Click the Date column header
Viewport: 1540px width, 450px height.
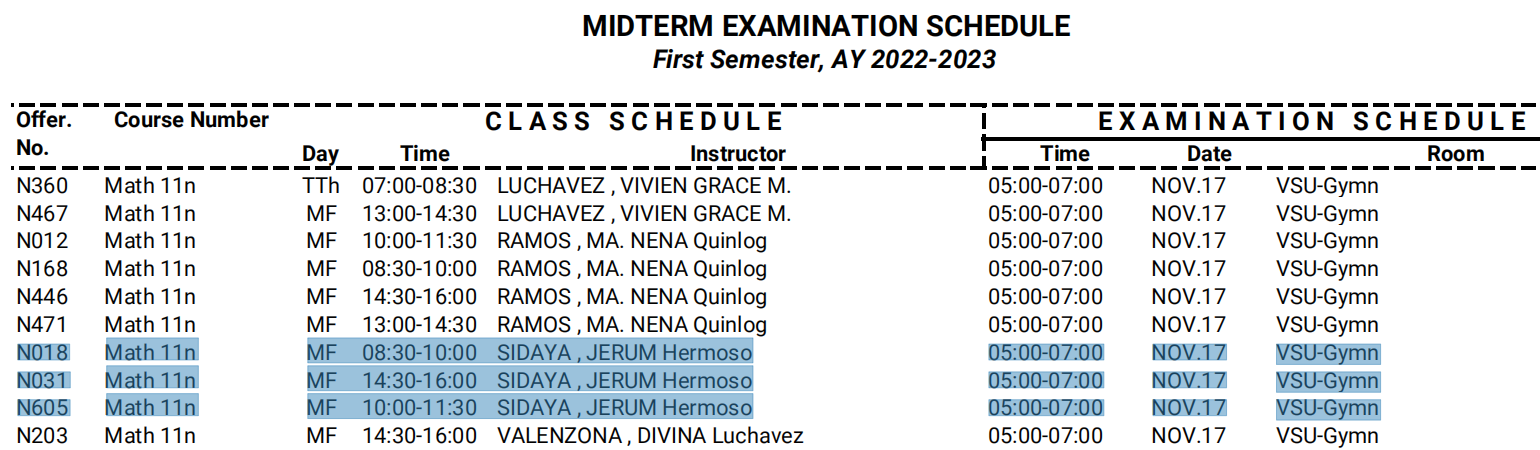click(x=1209, y=154)
